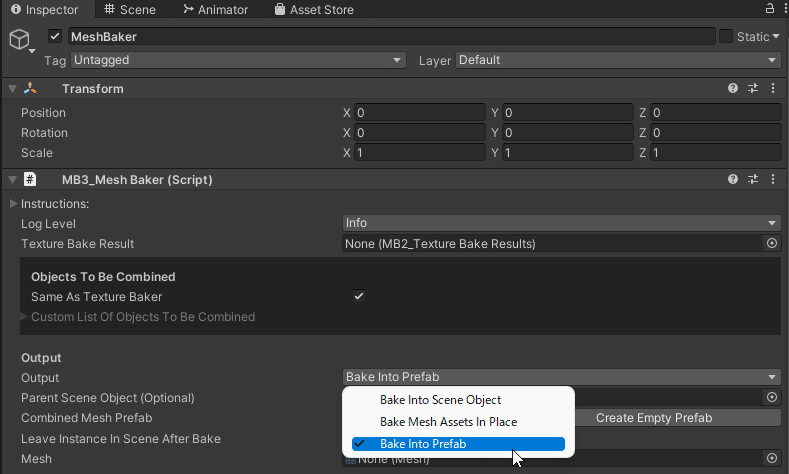Open the Layer dropdown showing Default
Screen dimensions: 789x474
pyautogui.click(x=618, y=60)
